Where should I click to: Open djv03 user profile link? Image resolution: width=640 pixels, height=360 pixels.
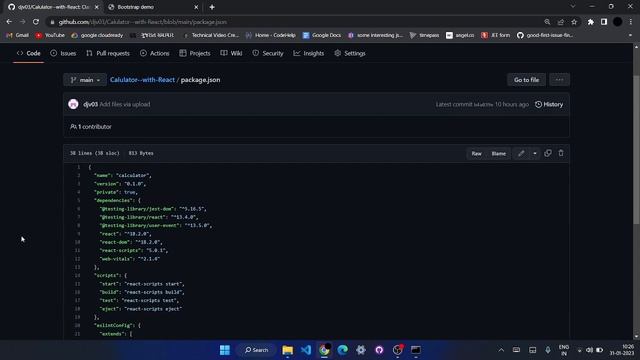click(x=91, y=104)
